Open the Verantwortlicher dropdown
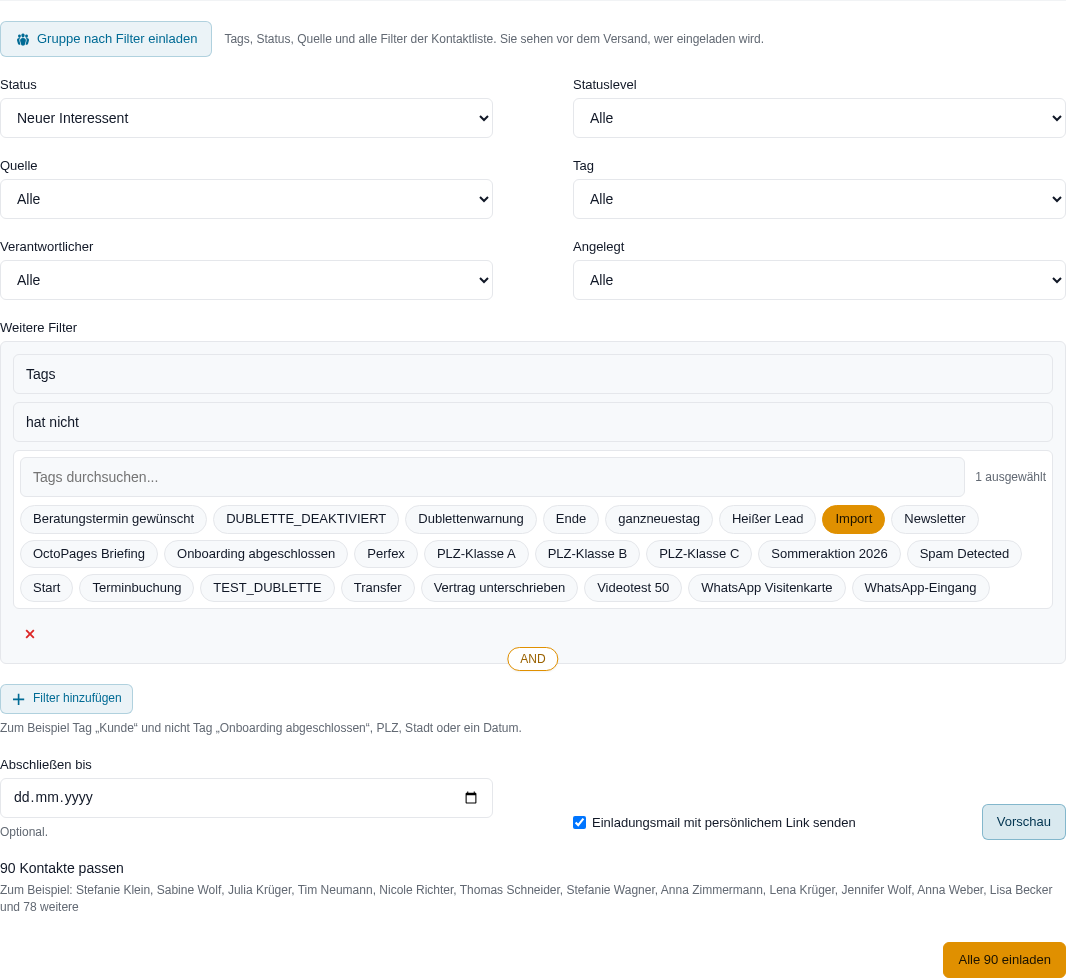The width and height of the screenshot is (1066, 979). (246, 280)
